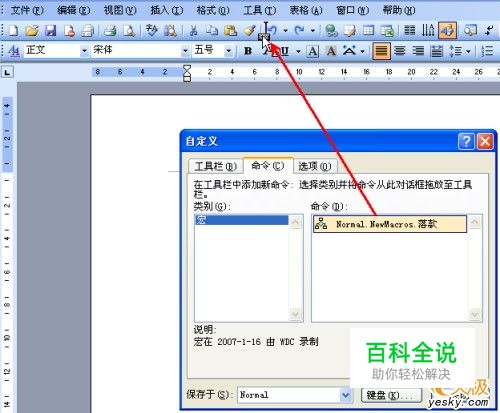Redo the last undone action
Screen dimensions: 500x413
coord(299,31)
